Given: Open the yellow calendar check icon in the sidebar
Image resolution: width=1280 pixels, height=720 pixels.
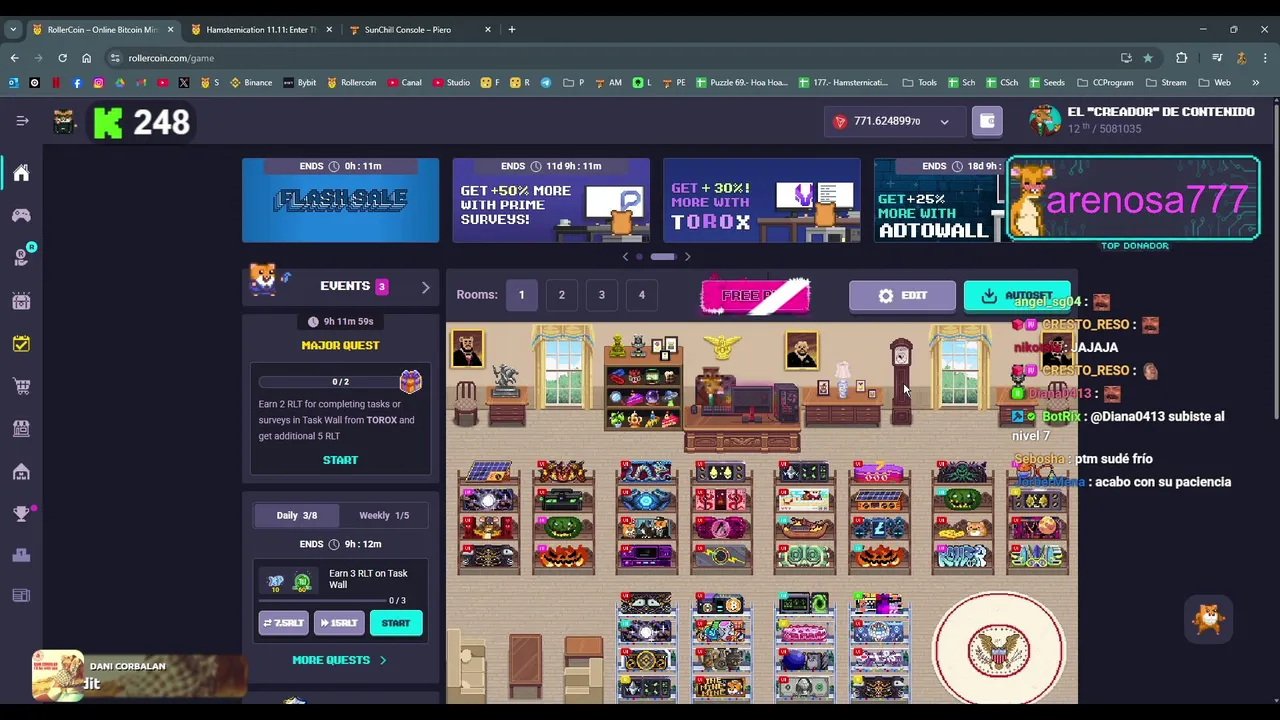Looking at the screenshot, I should (21, 343).
